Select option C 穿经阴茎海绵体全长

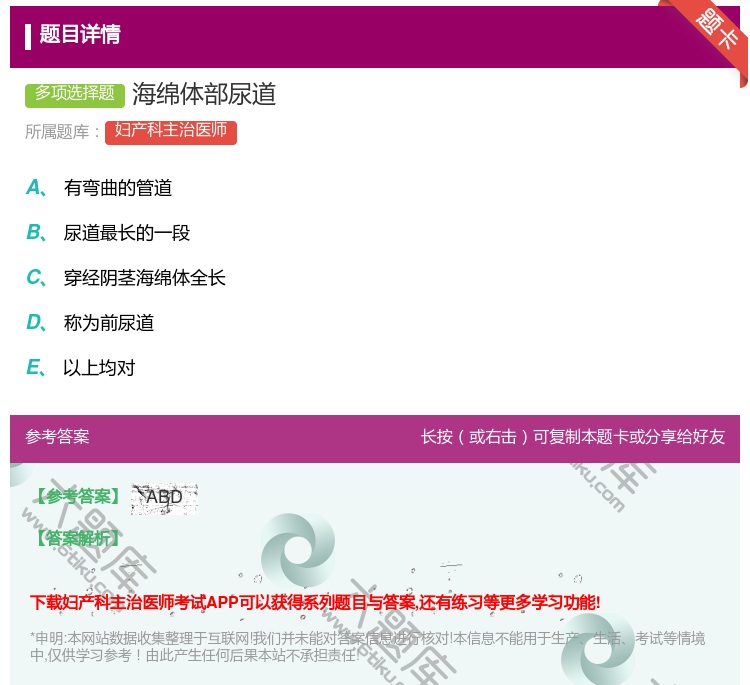[144, 277]
